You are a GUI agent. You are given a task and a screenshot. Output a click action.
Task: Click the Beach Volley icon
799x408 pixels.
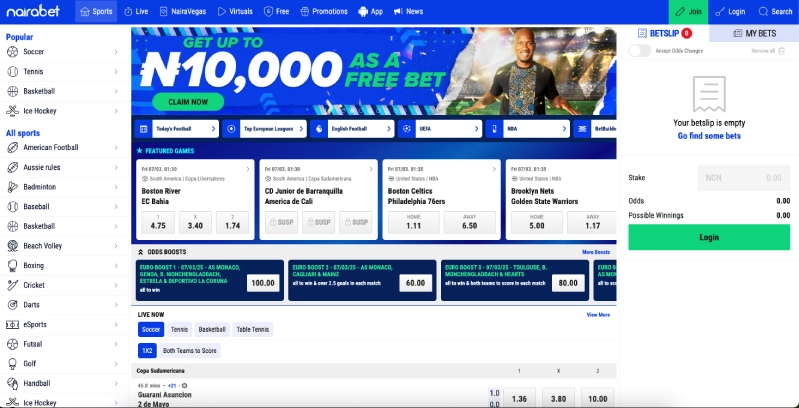pos(13,246)
